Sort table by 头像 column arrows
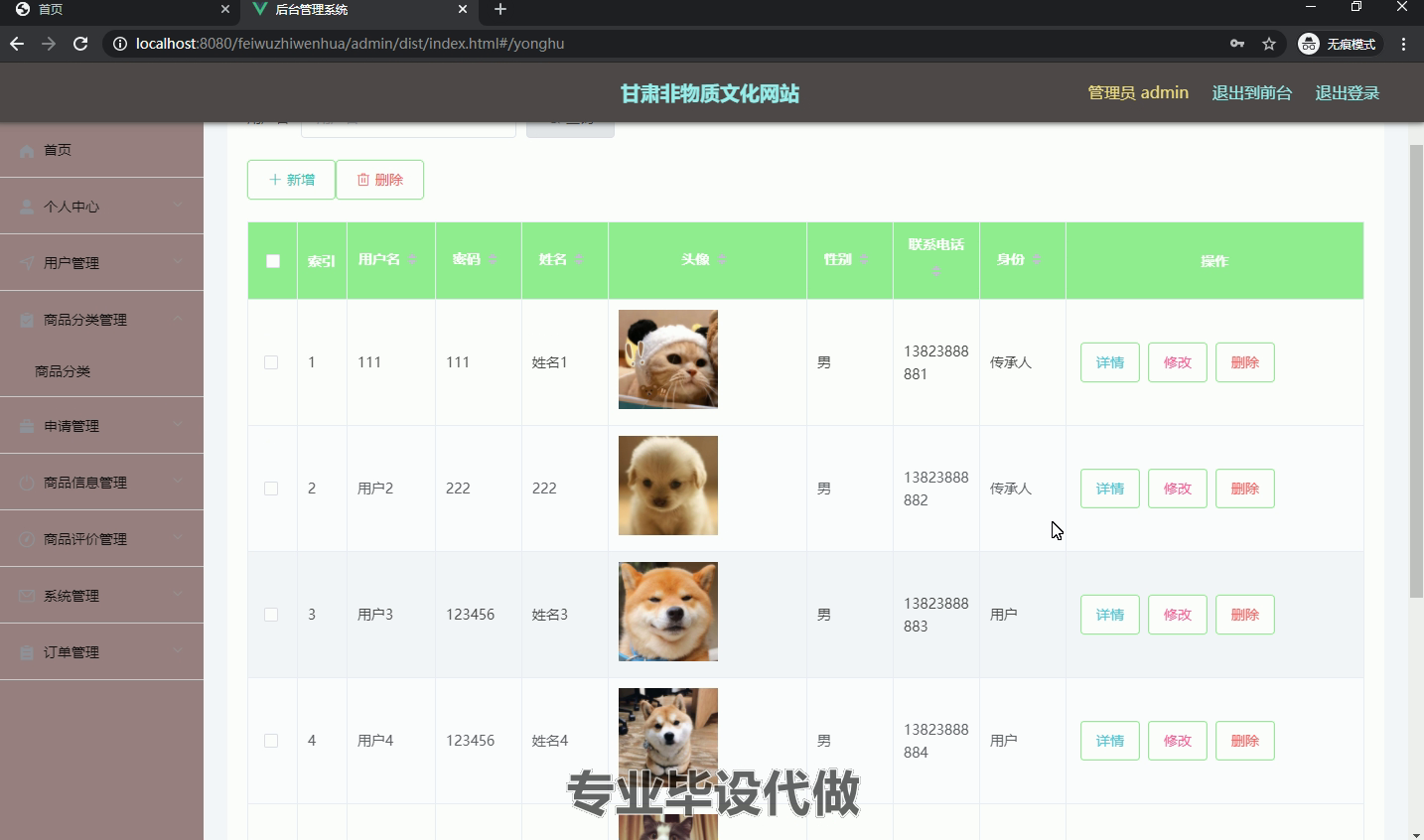Screen dimensions: 1424x840 click(x=721, y=259)
